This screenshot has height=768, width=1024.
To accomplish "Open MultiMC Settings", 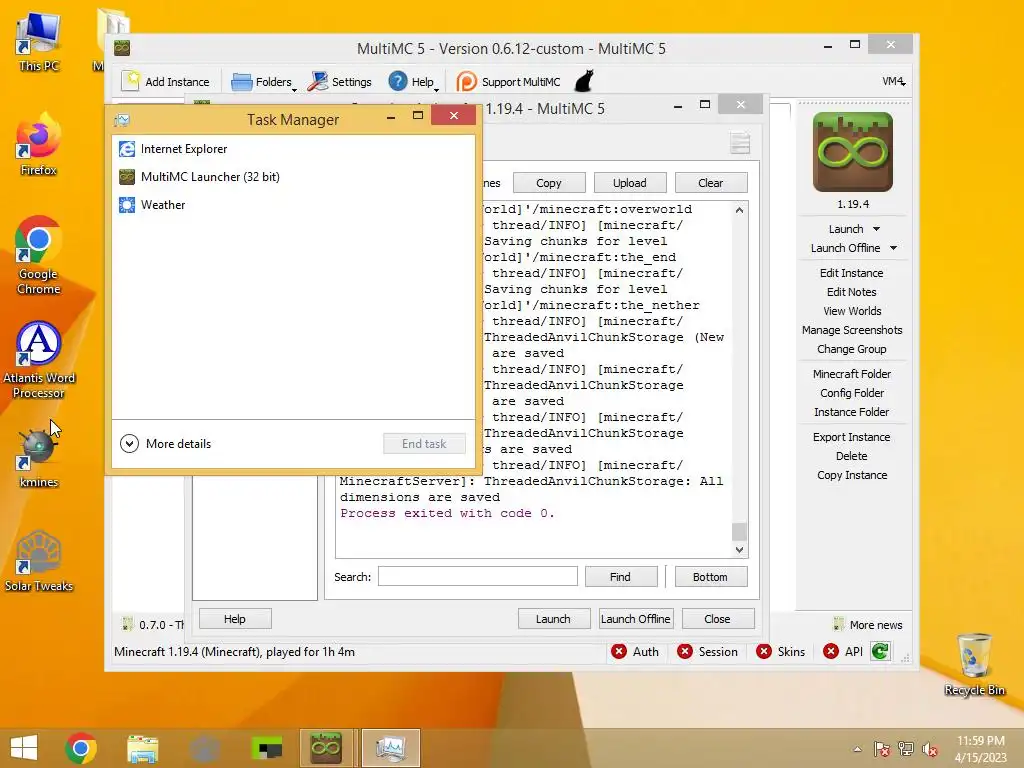I will (x=340, y=82).
